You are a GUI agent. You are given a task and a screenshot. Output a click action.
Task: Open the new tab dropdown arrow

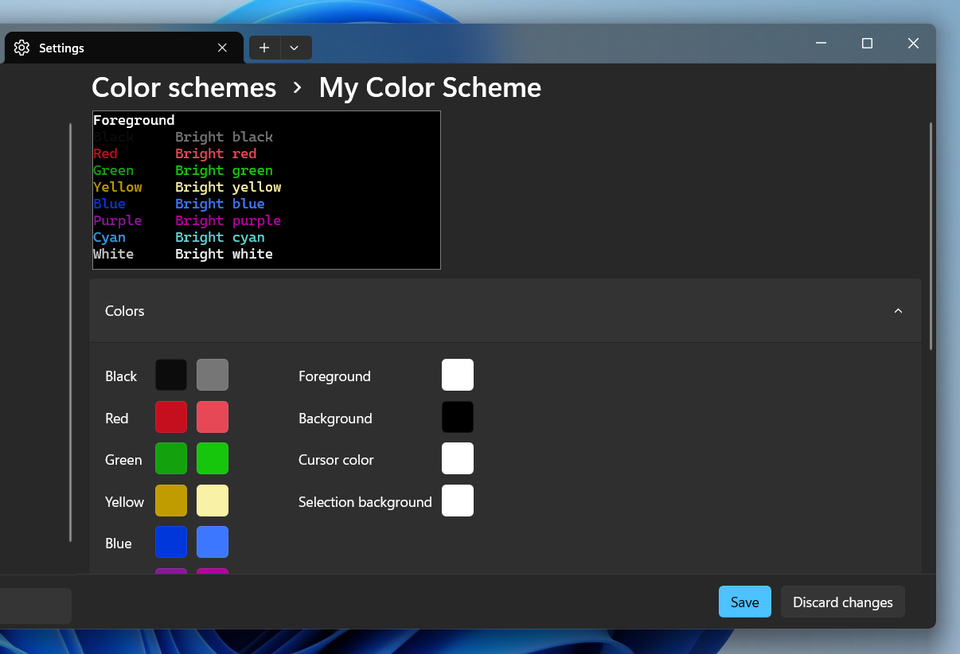tap(294, 47)
